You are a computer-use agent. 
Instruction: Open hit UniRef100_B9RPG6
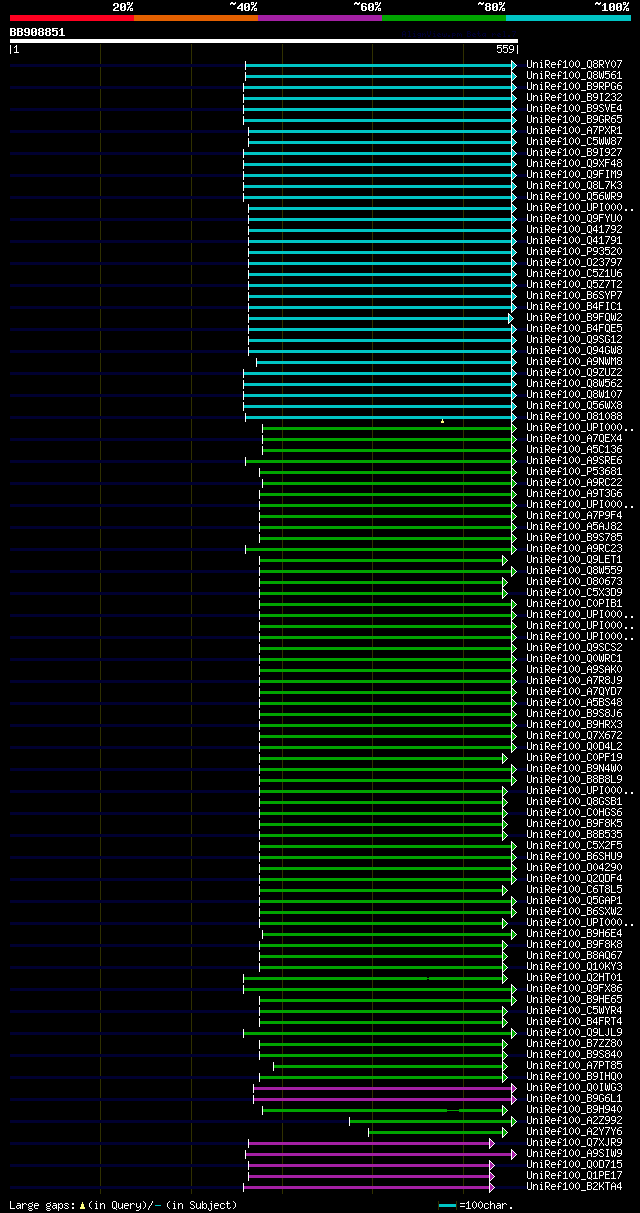[x=574, y=86]
